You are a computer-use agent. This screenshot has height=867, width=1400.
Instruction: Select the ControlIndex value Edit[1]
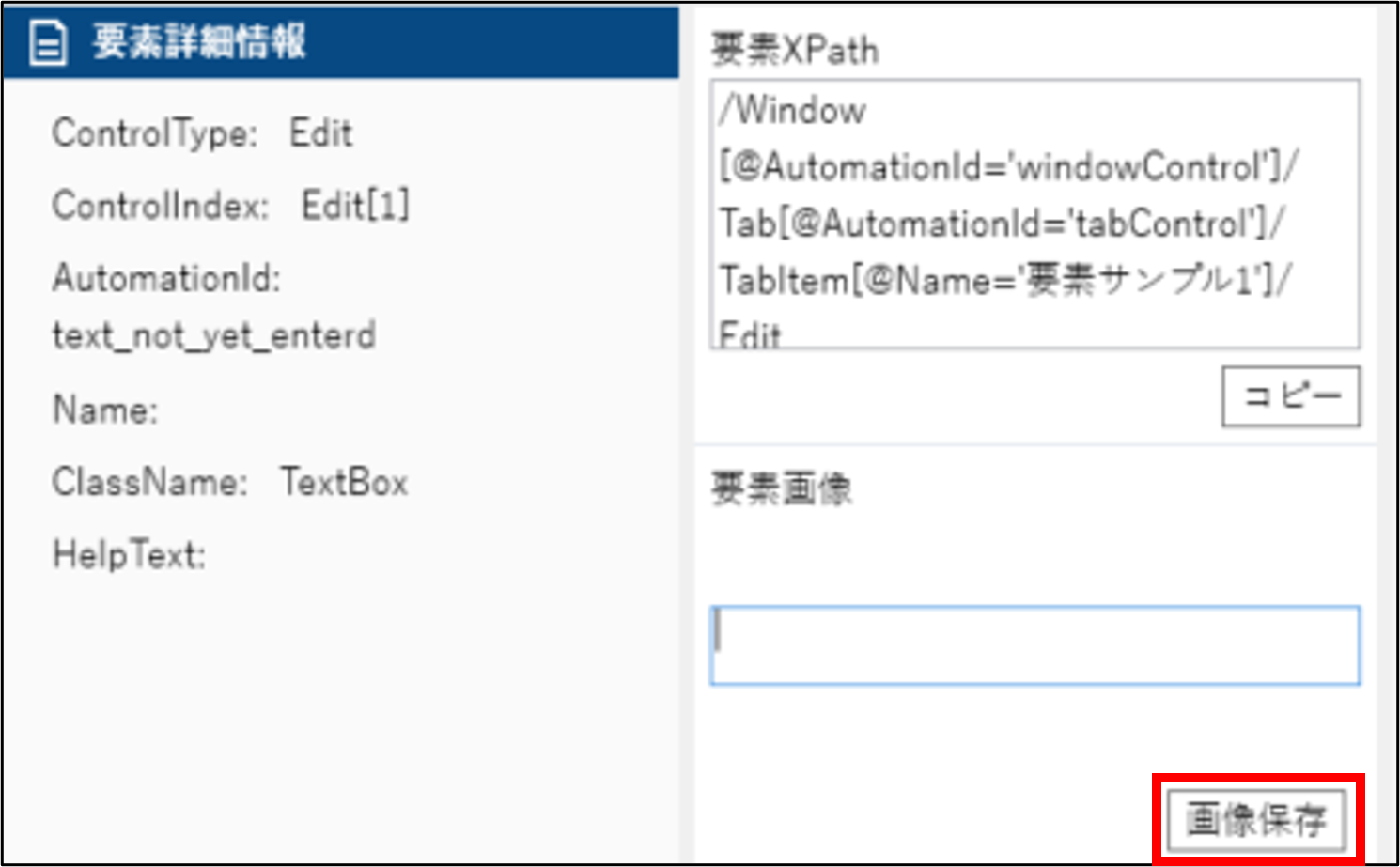[355, 206]
